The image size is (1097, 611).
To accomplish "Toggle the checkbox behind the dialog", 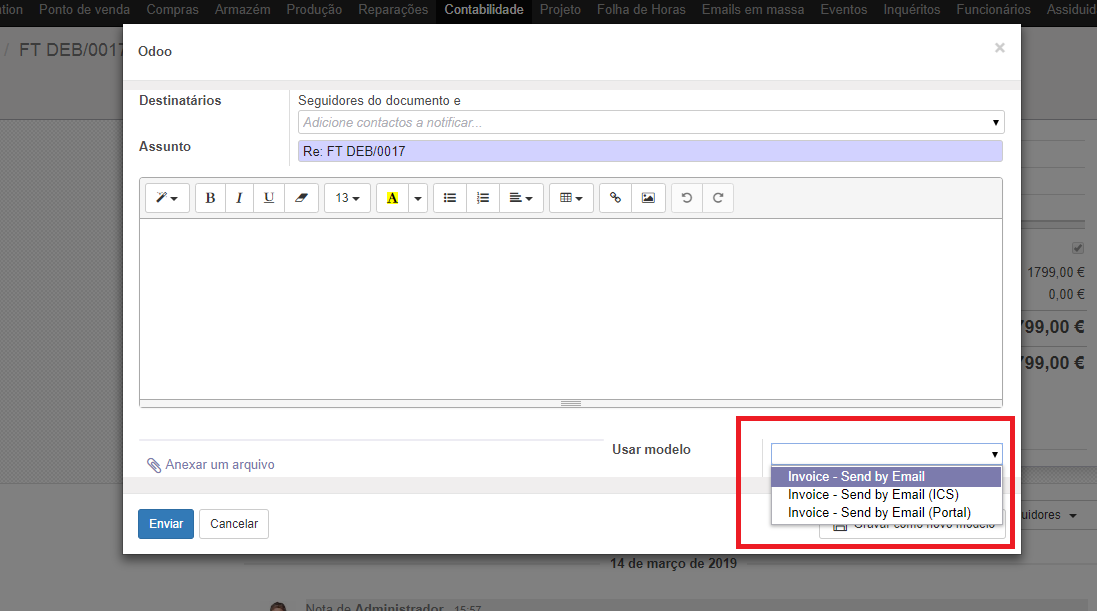I will pyautogui.click(x=1078, y=248).
